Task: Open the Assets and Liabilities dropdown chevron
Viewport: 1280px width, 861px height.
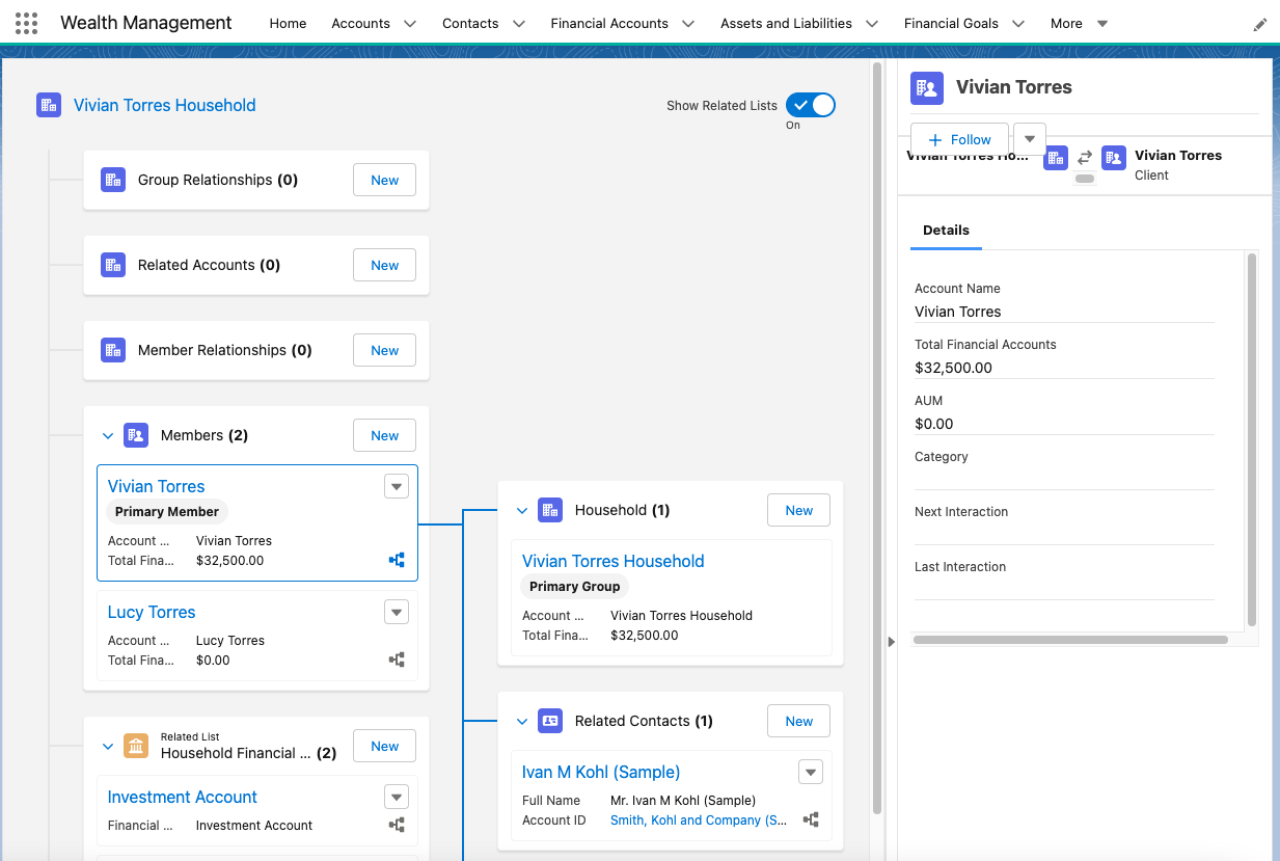Action: pyautogui.click(x=872, y=24)
